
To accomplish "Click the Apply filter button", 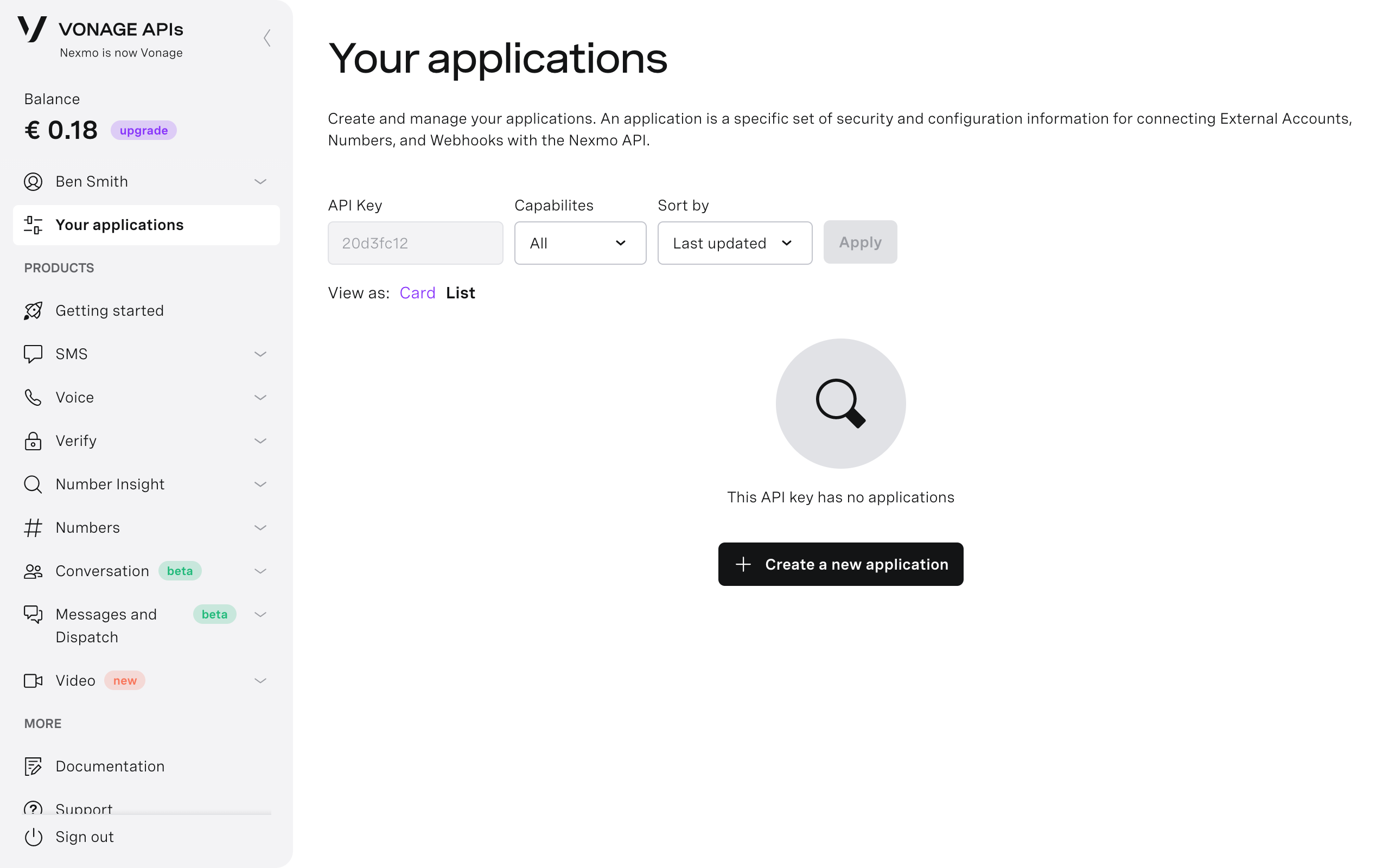I will 860,241.
